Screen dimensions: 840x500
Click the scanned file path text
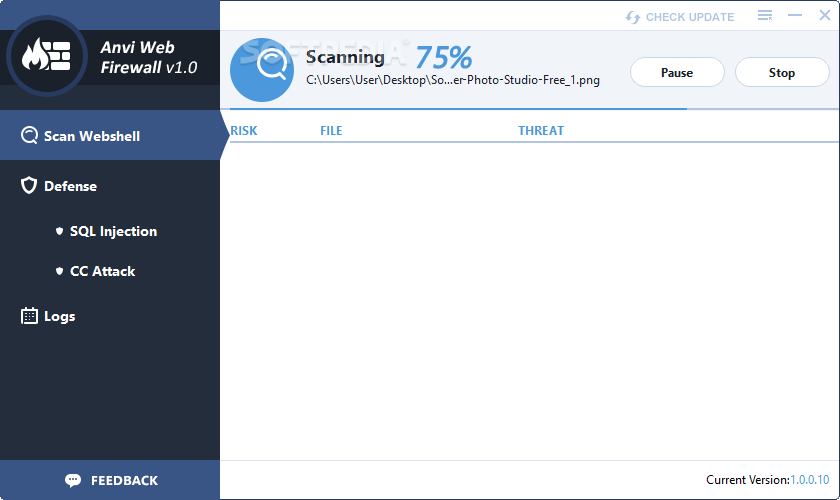pos(453,80)
